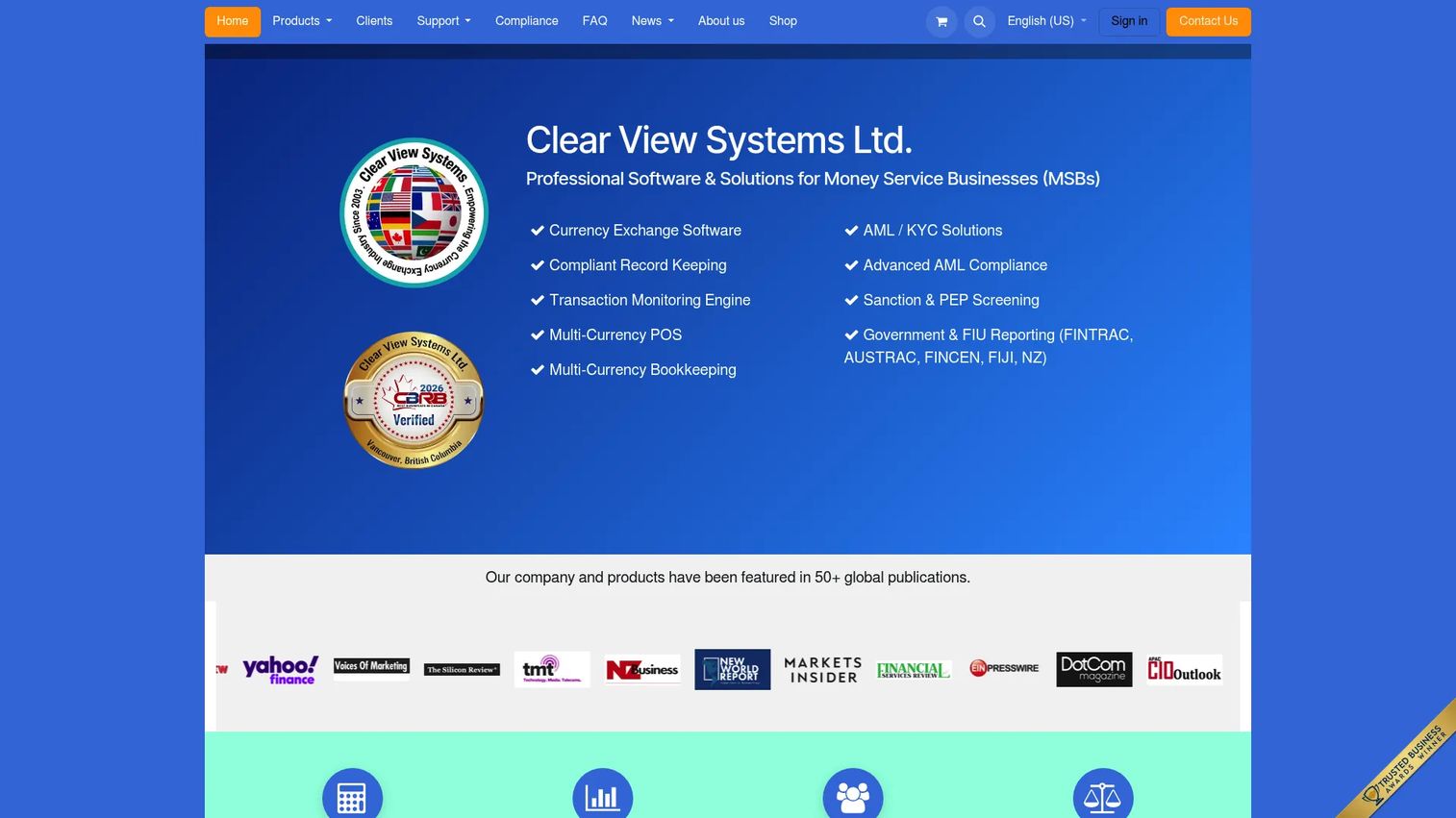Click AML / KYC Solutions text
Viewport: 1456px width, 818px height.
click(x=933, y=231)
